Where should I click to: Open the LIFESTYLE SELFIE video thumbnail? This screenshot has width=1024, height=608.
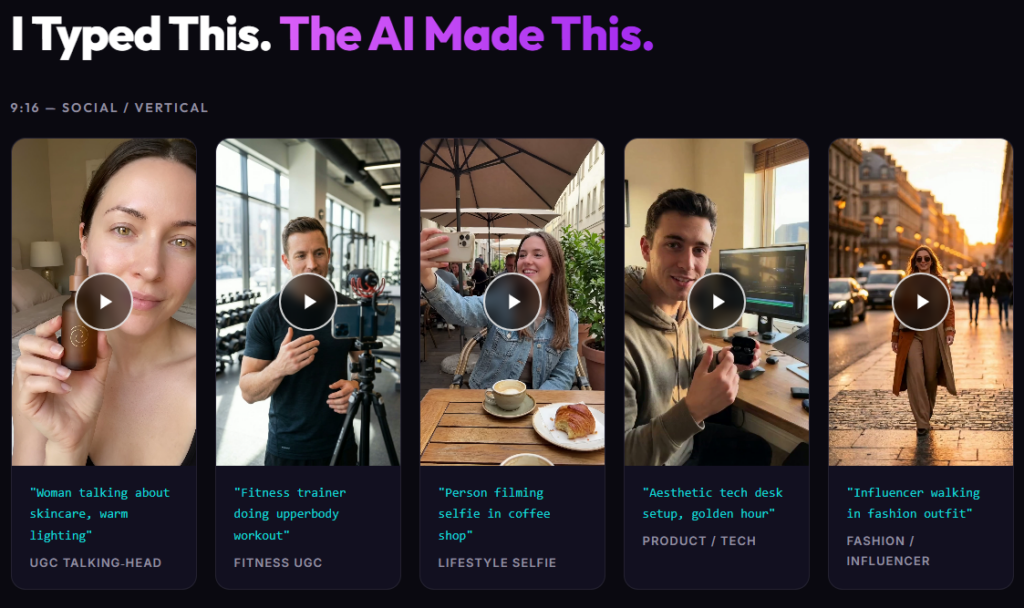point(512,301)
